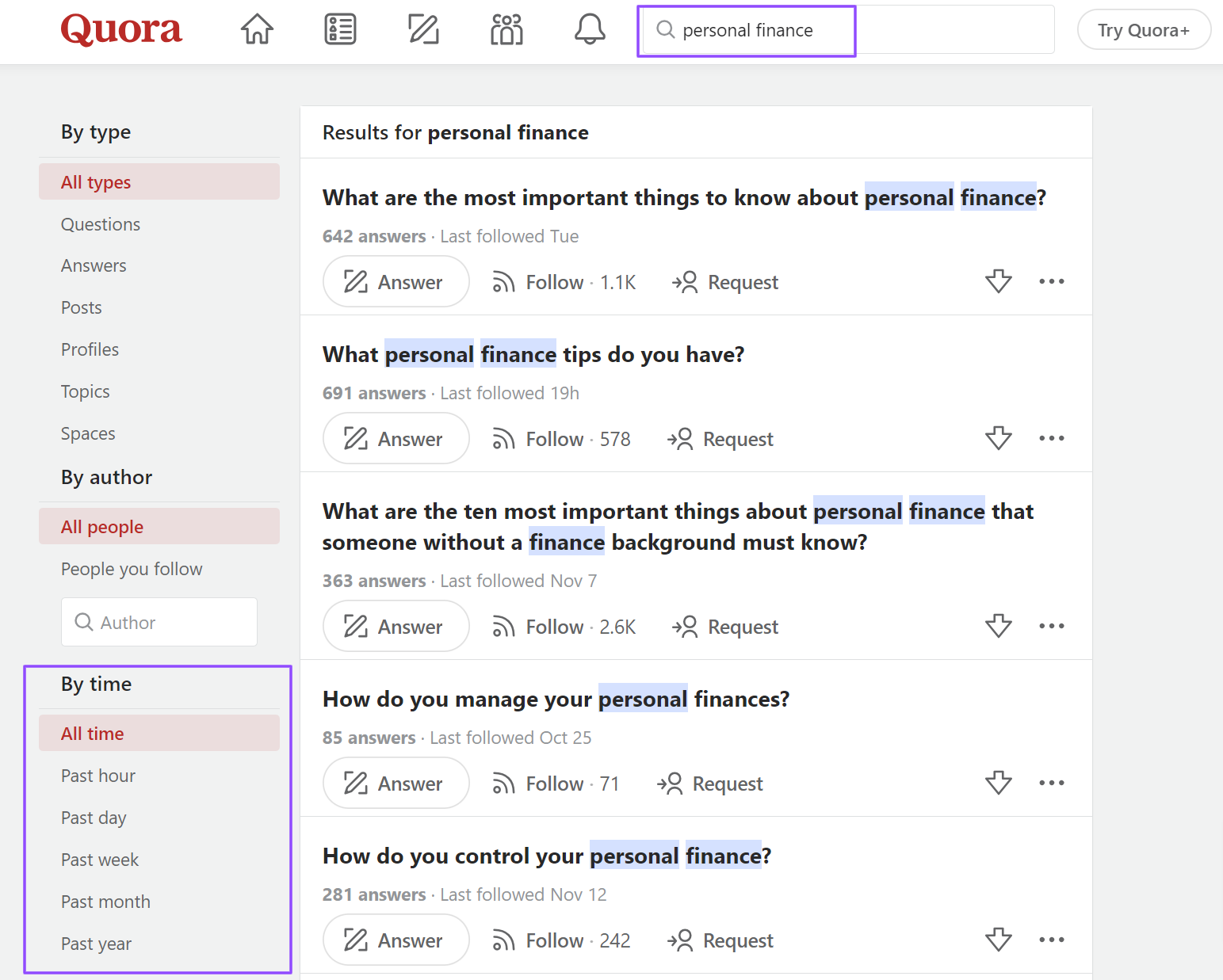The height and width of the screenshot is (980, 1223).
Task: Click the Following feed icon
Action: 340,29
